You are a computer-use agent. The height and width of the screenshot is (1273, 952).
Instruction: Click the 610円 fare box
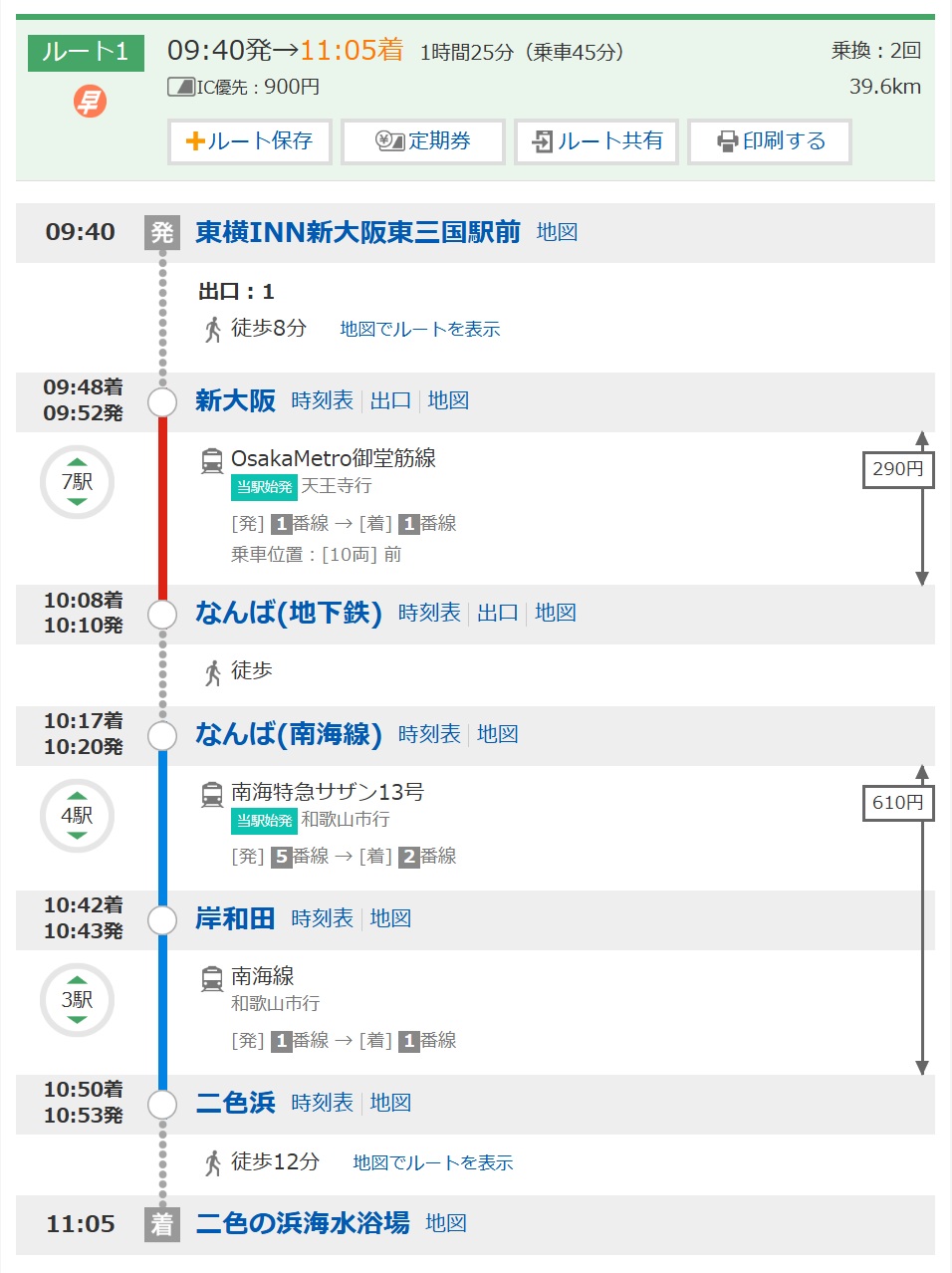pos(897,803)
